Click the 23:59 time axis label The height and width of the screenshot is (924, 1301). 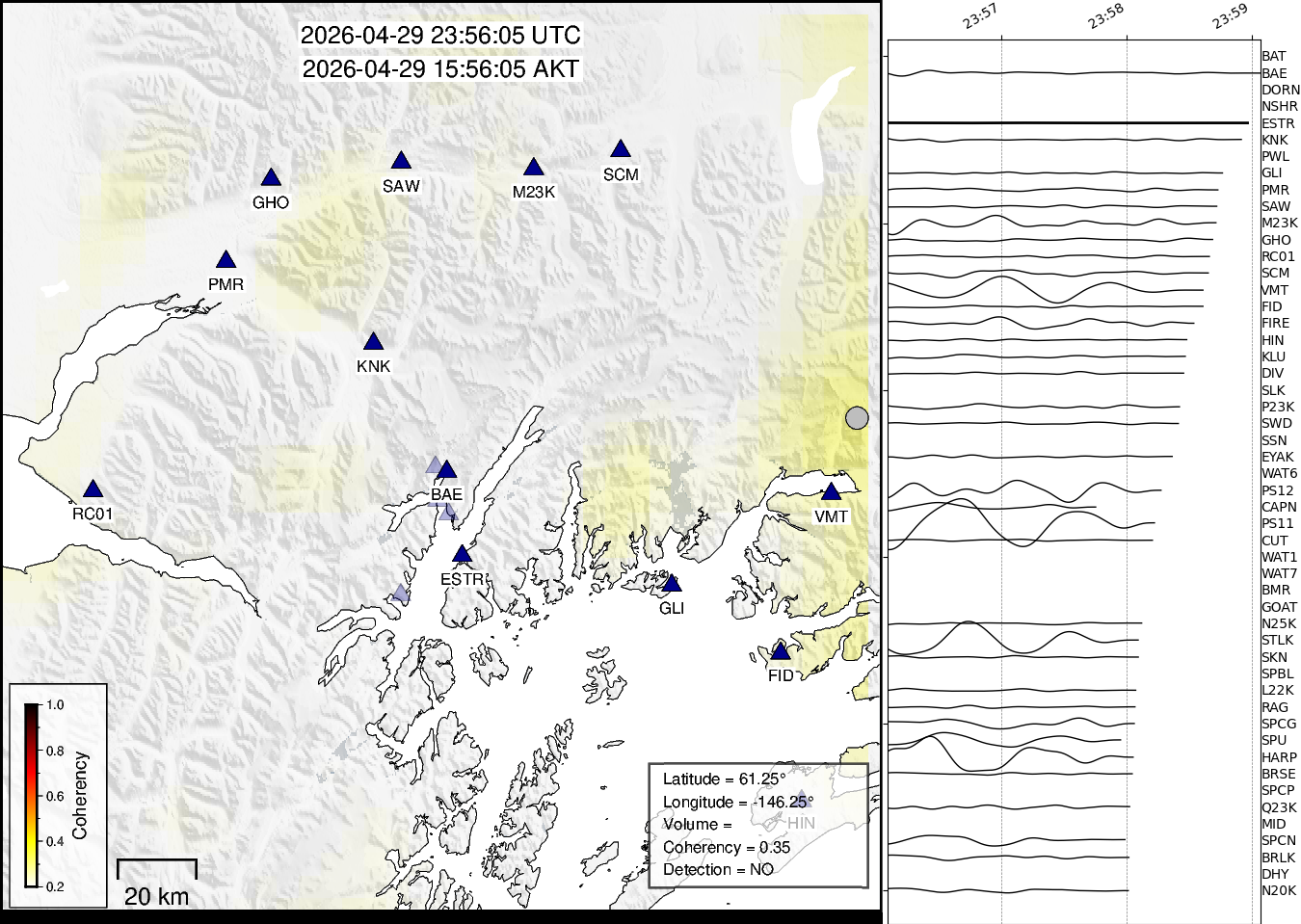pos(1231,16)
